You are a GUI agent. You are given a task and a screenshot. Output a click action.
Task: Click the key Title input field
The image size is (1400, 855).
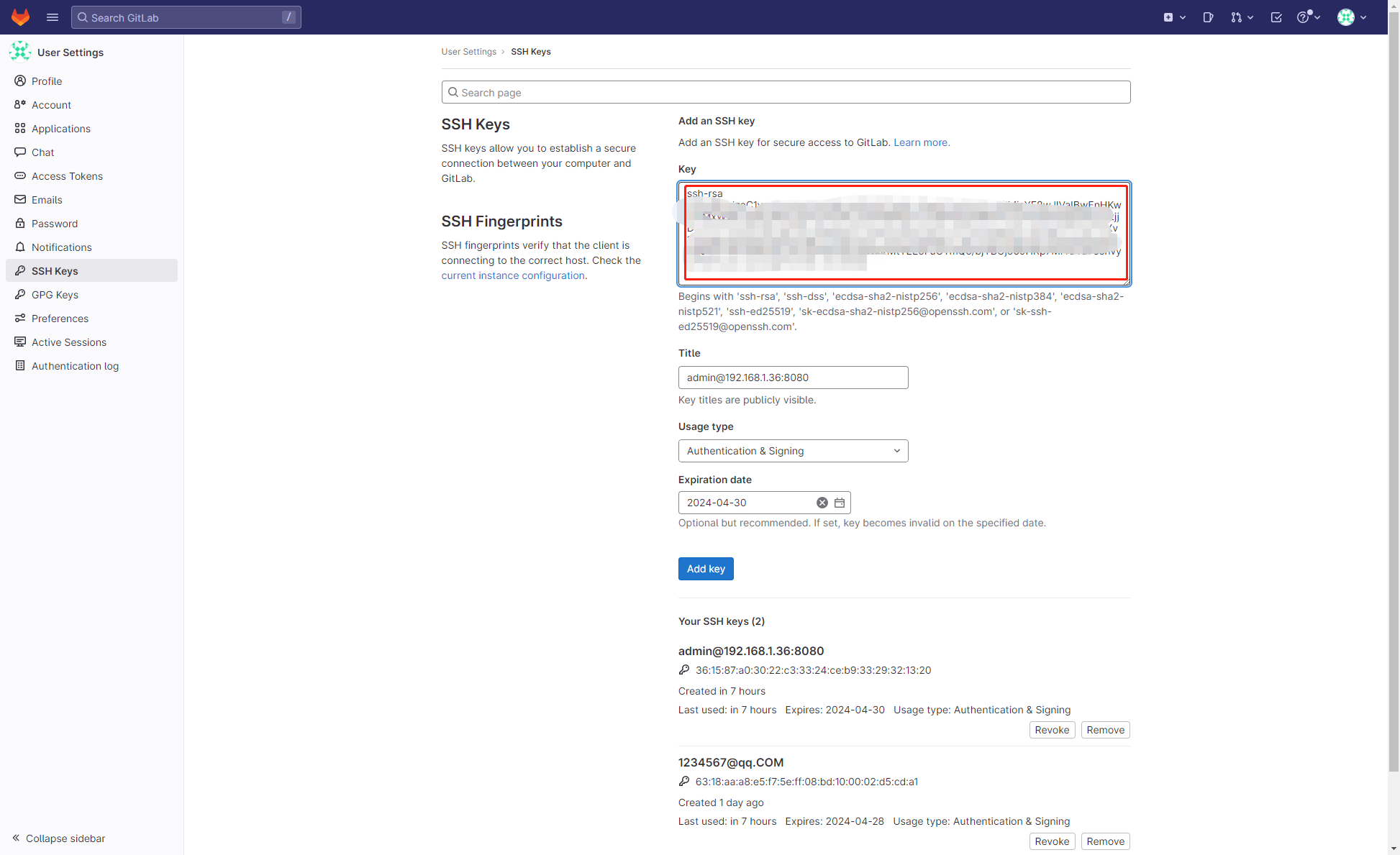[x=793, y=378]
